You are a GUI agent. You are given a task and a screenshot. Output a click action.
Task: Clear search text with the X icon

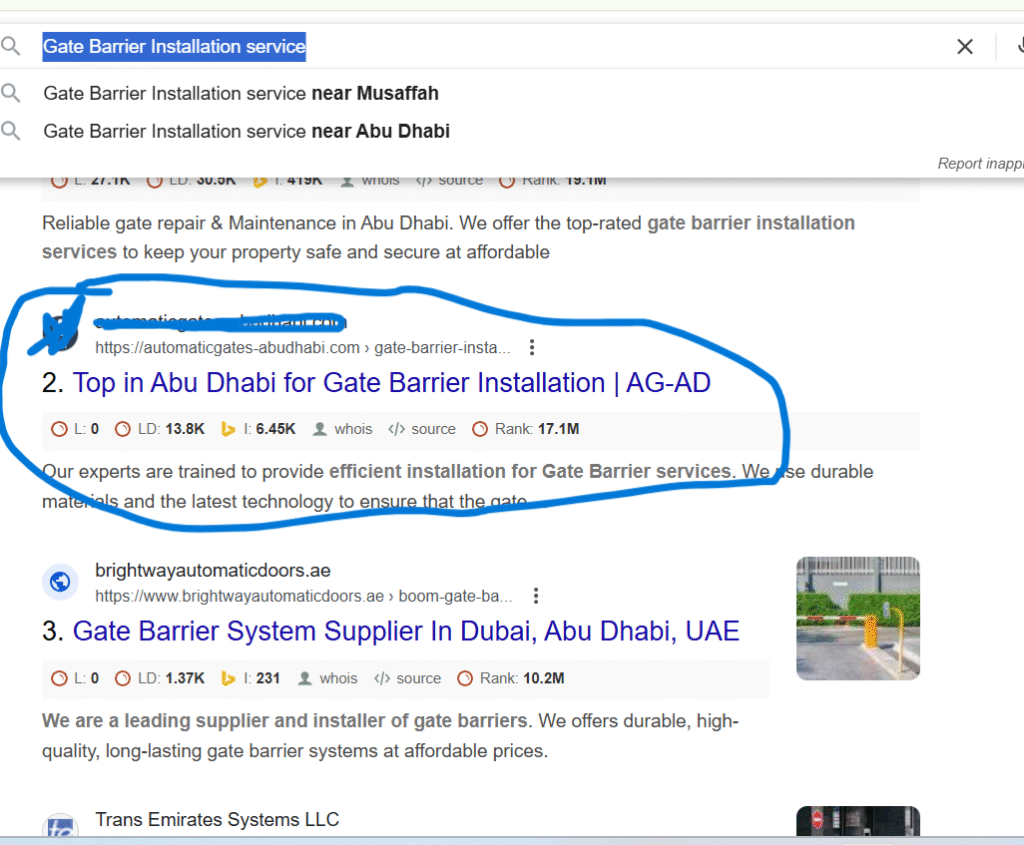click(964, 47)
